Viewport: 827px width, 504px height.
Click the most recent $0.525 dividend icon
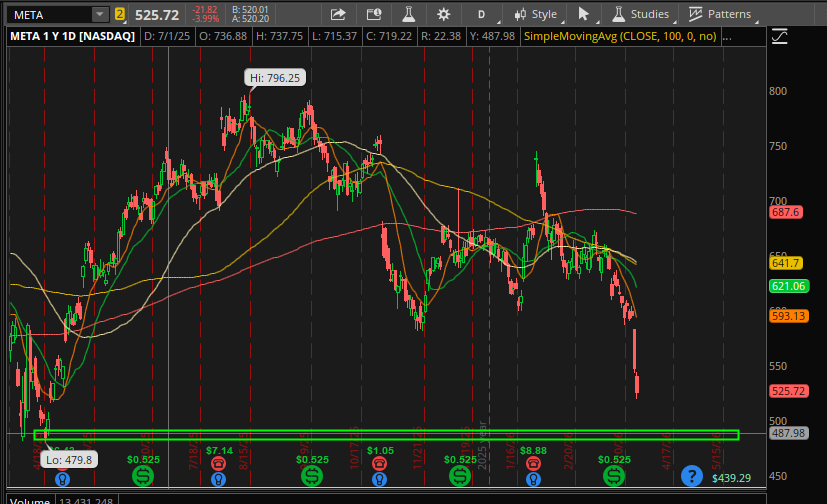click(x=614, y=476)
